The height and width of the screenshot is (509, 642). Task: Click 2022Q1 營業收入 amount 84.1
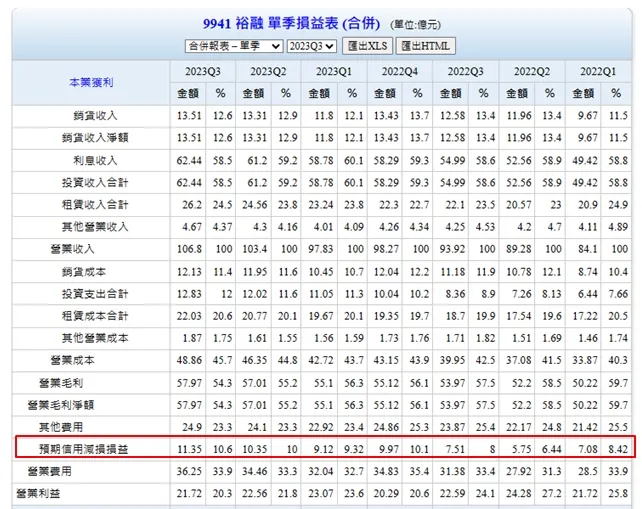588,249
